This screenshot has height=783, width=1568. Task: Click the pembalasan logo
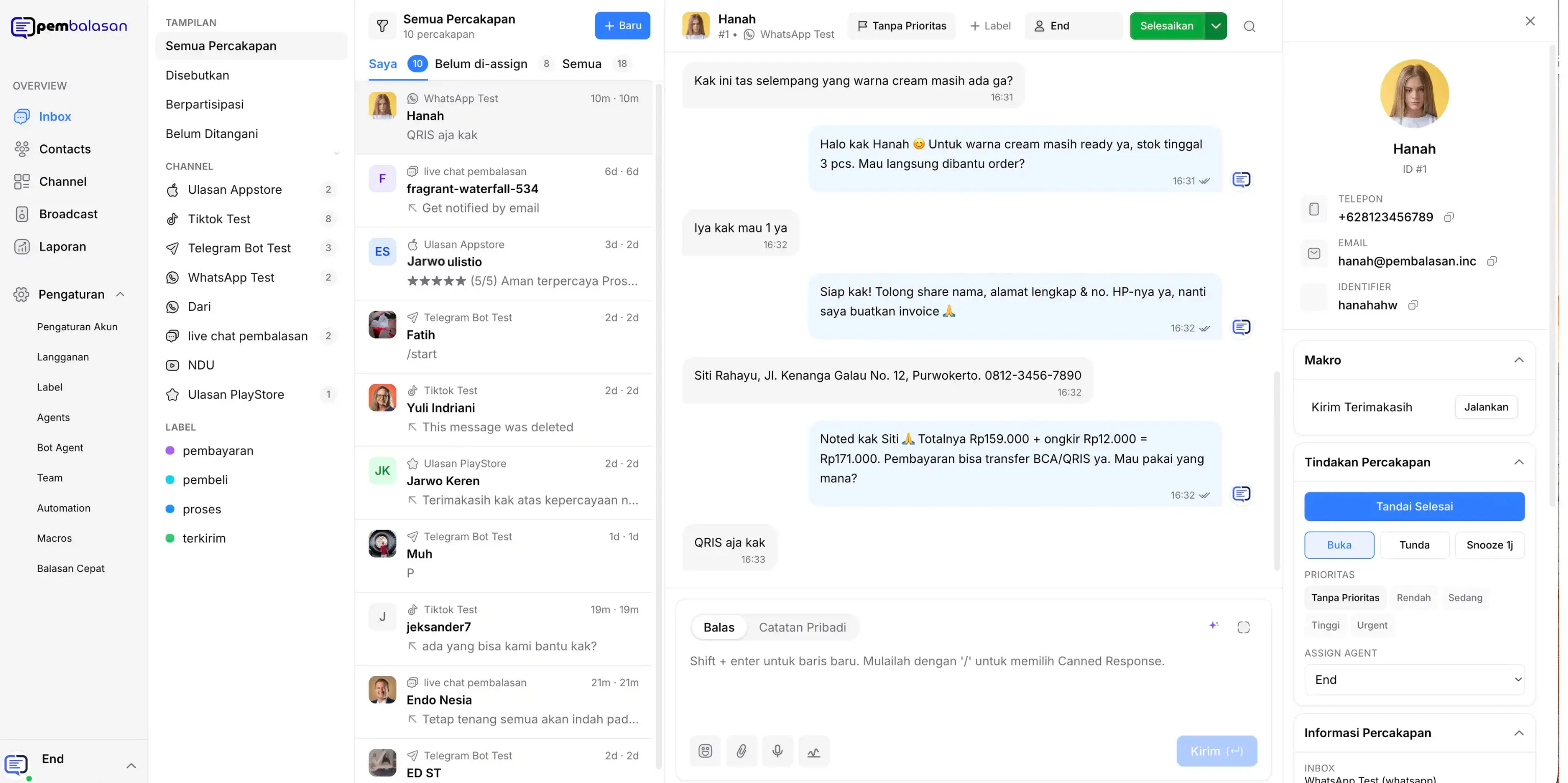point(69,27)
